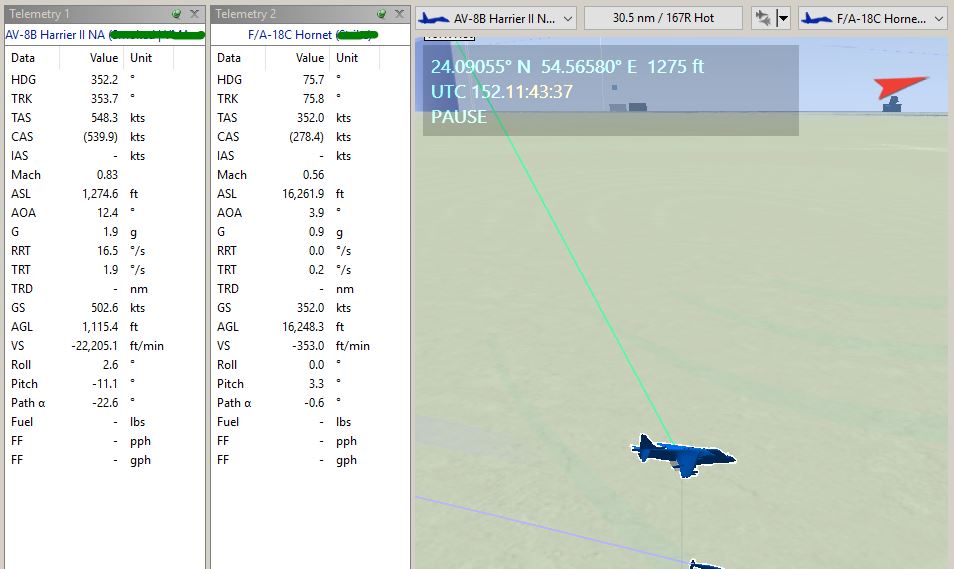The height and width of the screenshot is (569, 954).
Task: Click the Unit column header in Telemetry 2
Action: tap(347, 58)
